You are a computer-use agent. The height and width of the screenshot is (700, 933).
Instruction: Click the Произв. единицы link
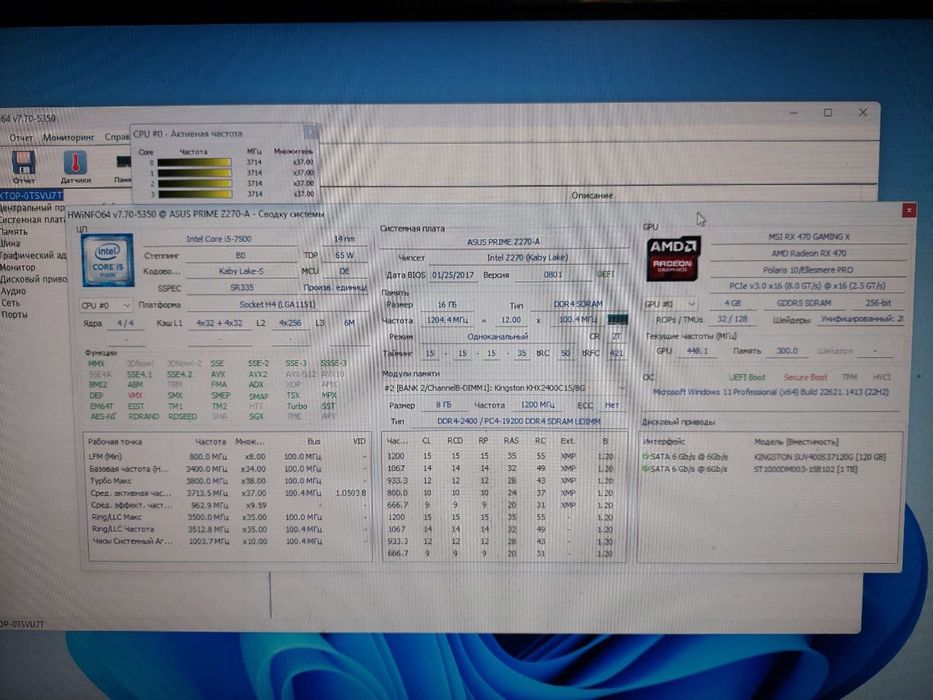334,288
